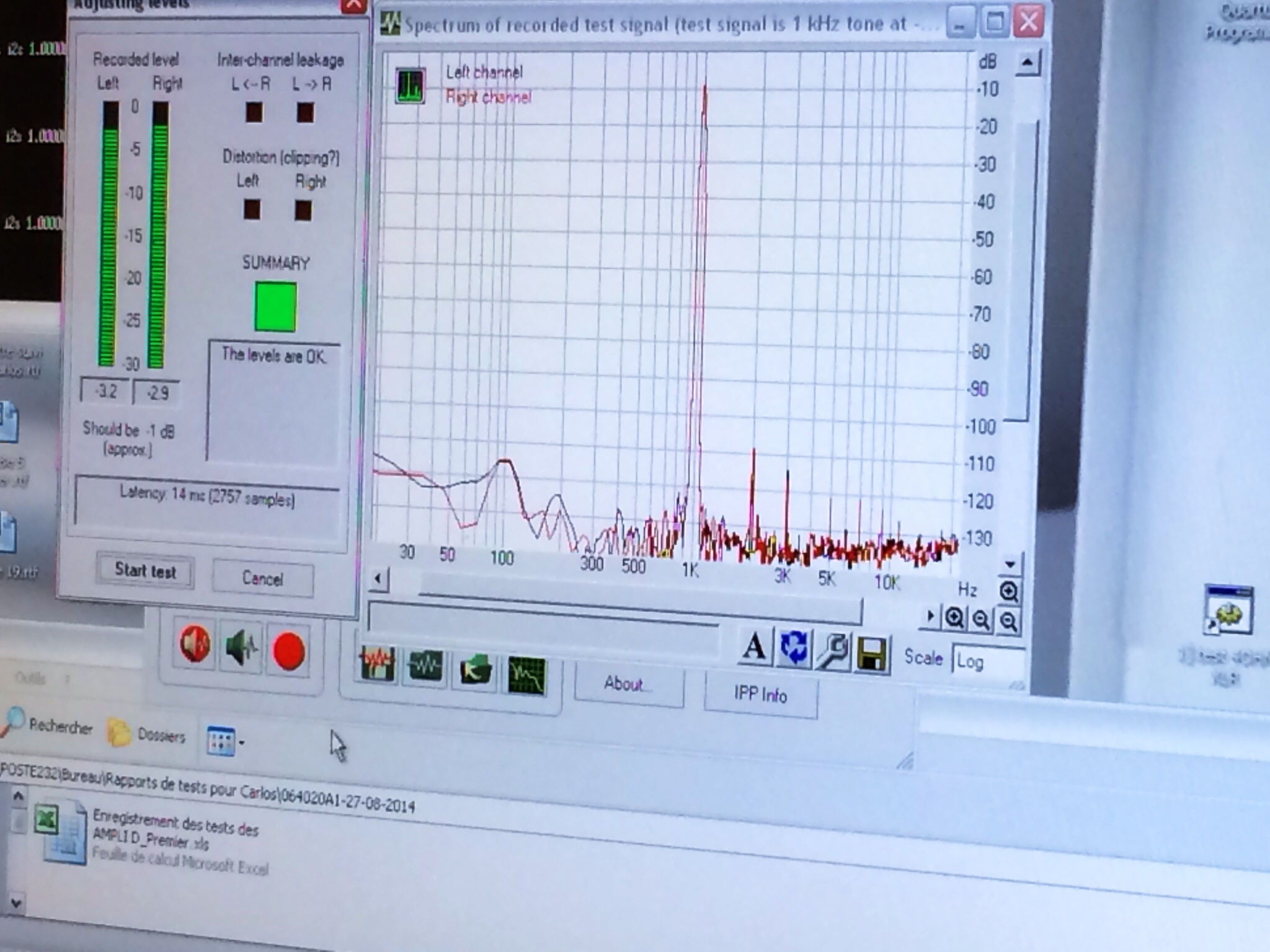
Task: Click the red record button
Action: [x=288, y=651]
